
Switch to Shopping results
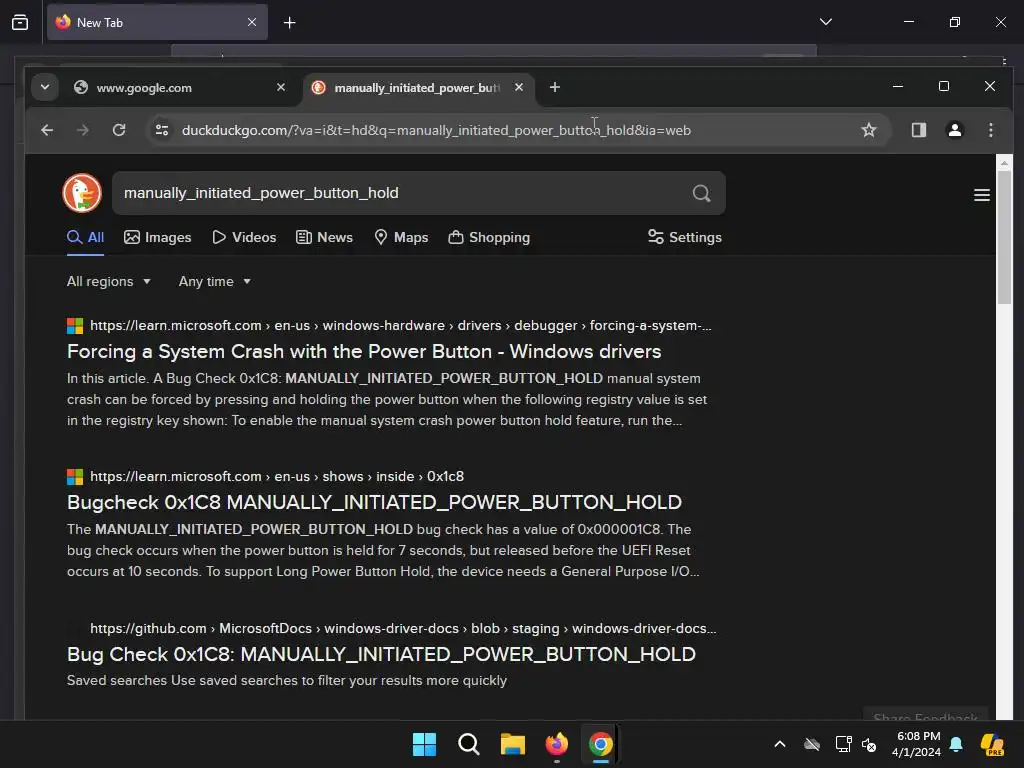click(x=489, y=237)
